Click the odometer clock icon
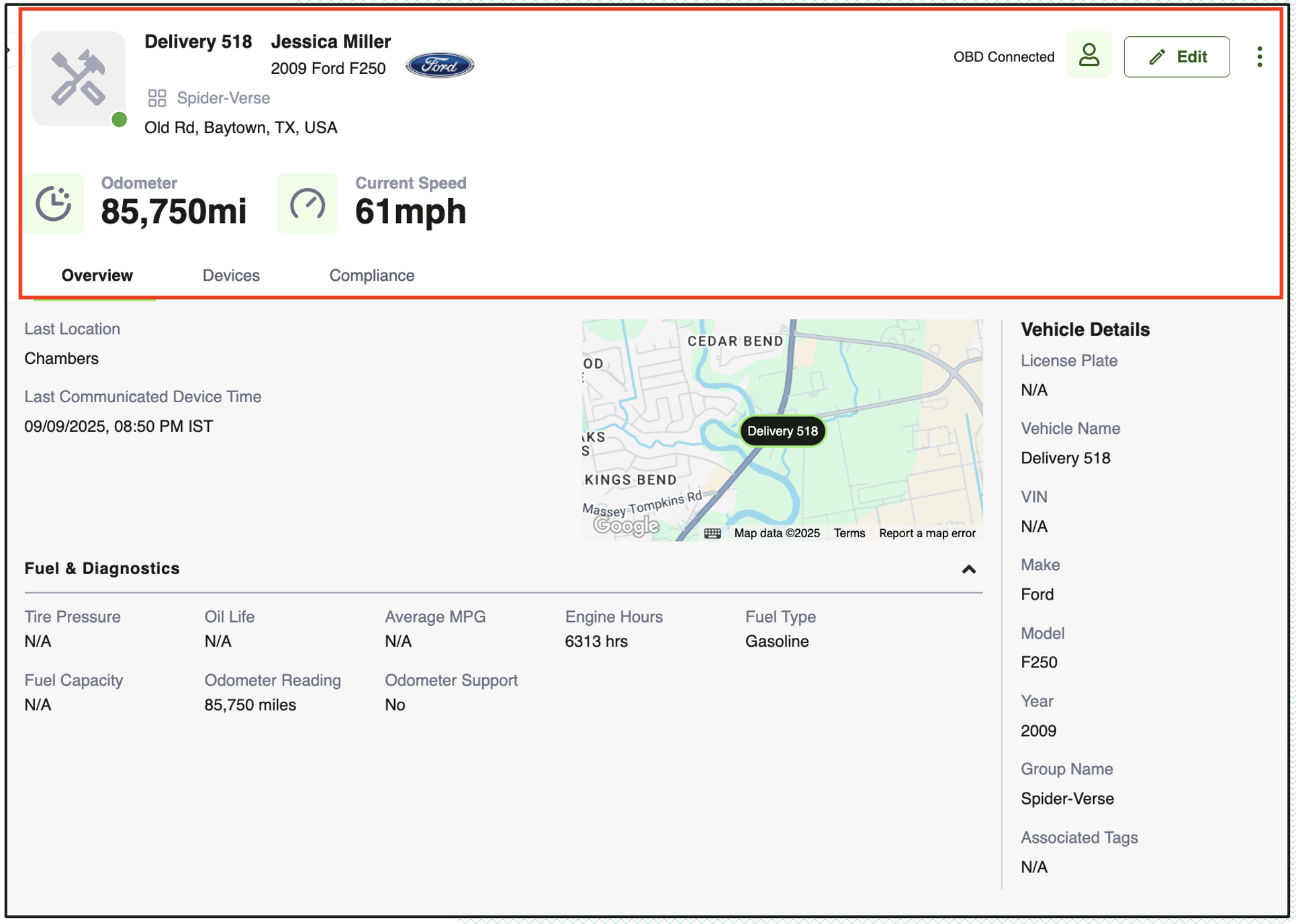This screenshot has height=924, width=1296. [x=54, y=204]
